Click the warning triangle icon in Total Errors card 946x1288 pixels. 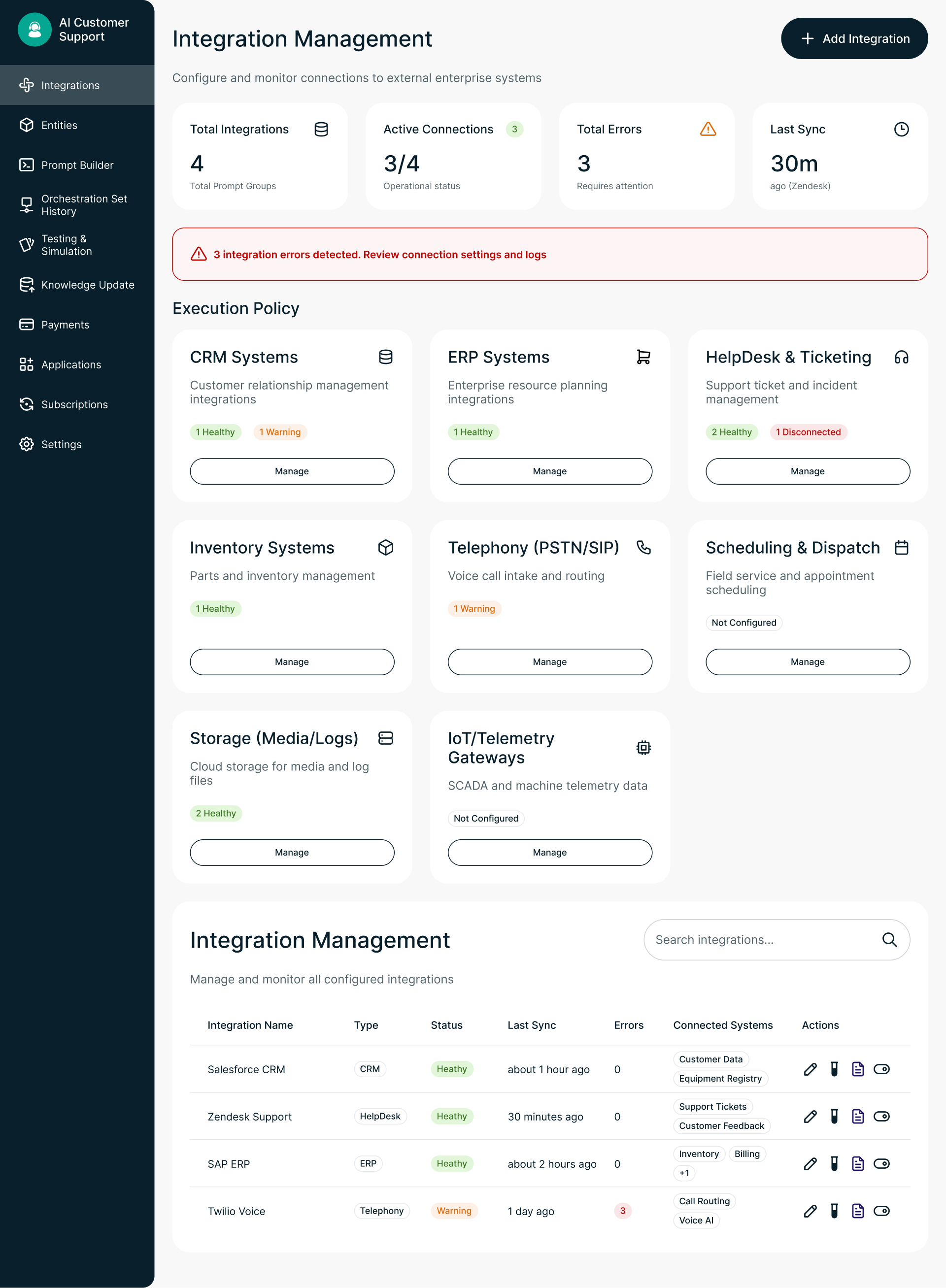(708, 129)
